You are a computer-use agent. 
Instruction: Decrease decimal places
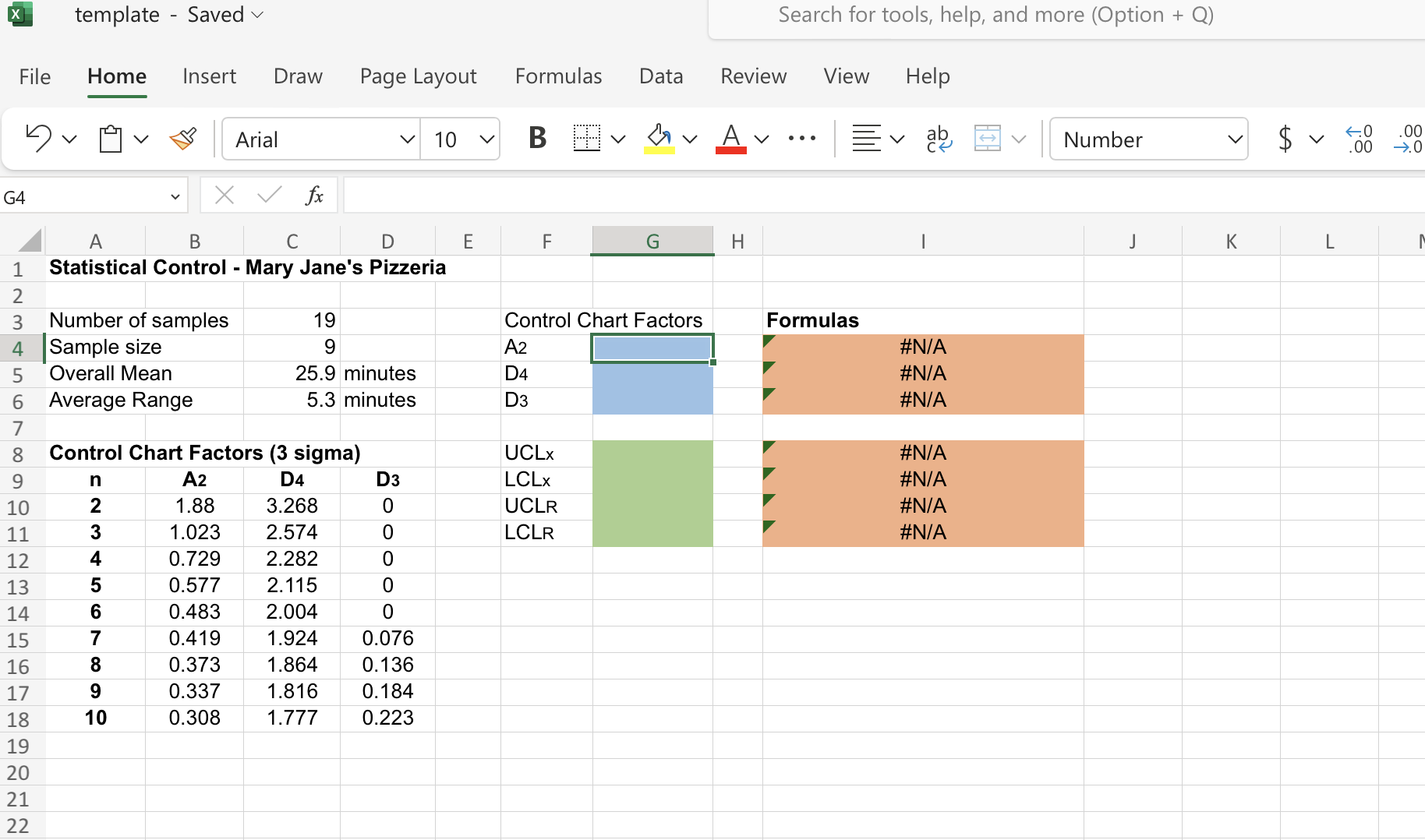1408,139
